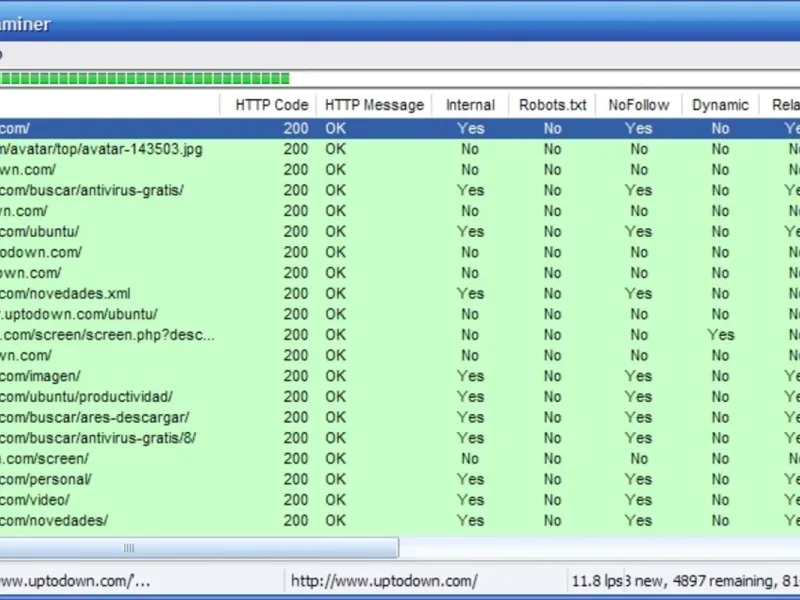This screenshot has height=600, width=800.
Task: Click the Dynamic column header
Action: coord(720,105)
